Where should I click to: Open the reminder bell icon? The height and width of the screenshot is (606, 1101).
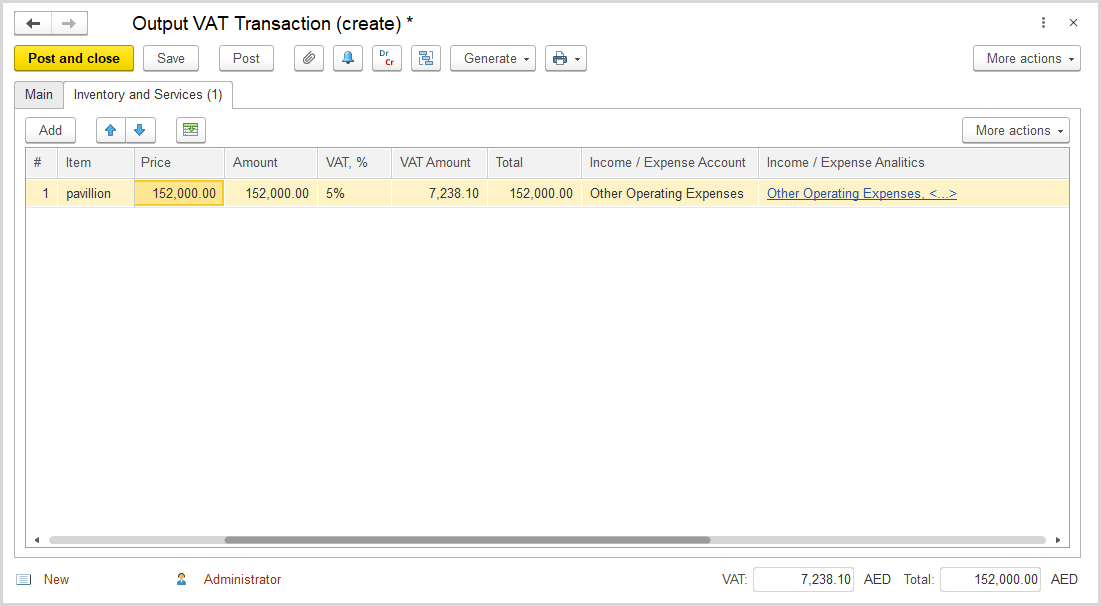tap(348, 58)
